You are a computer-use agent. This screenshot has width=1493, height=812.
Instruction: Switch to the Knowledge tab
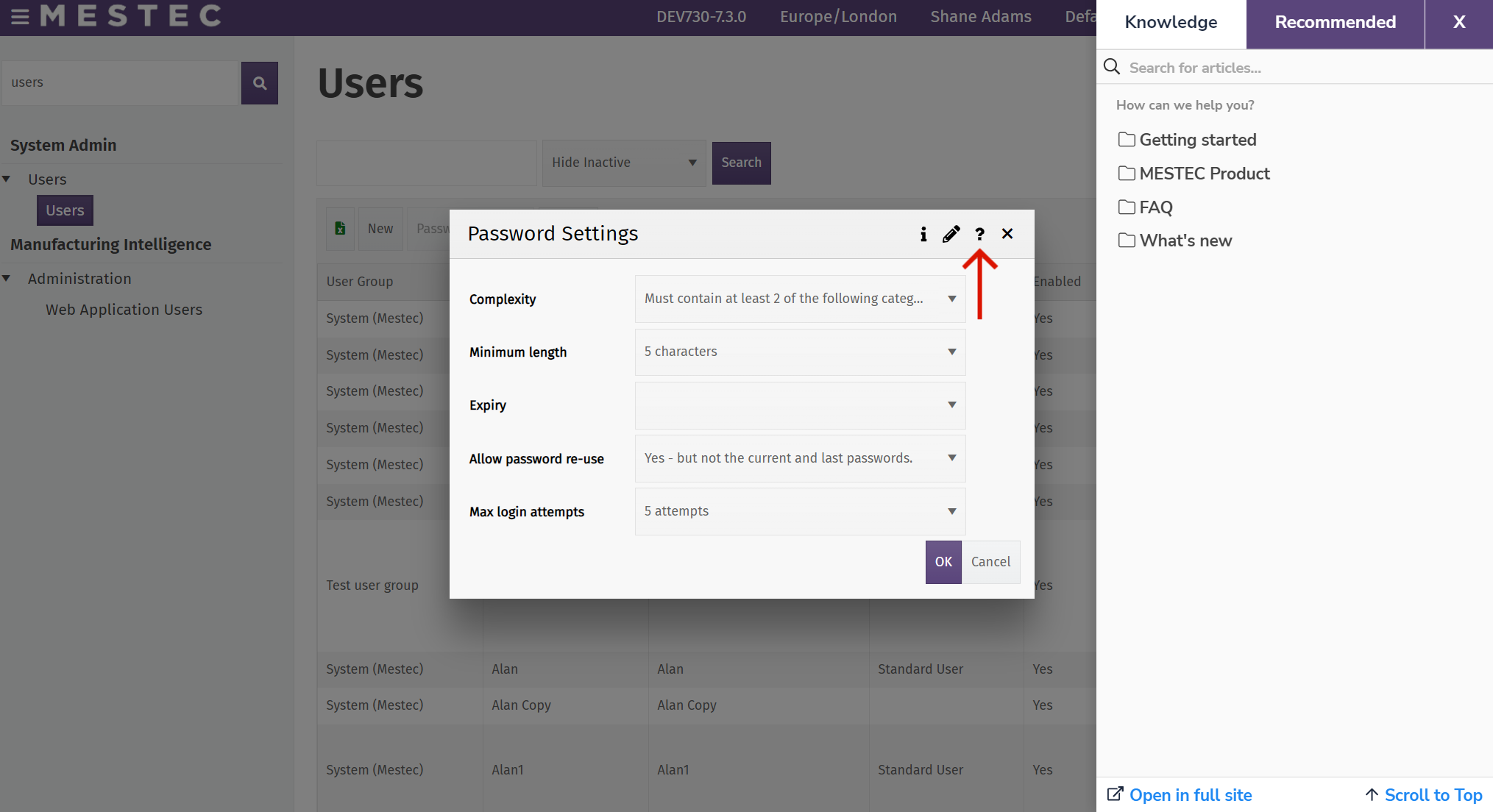click(x=1171, y=23)
